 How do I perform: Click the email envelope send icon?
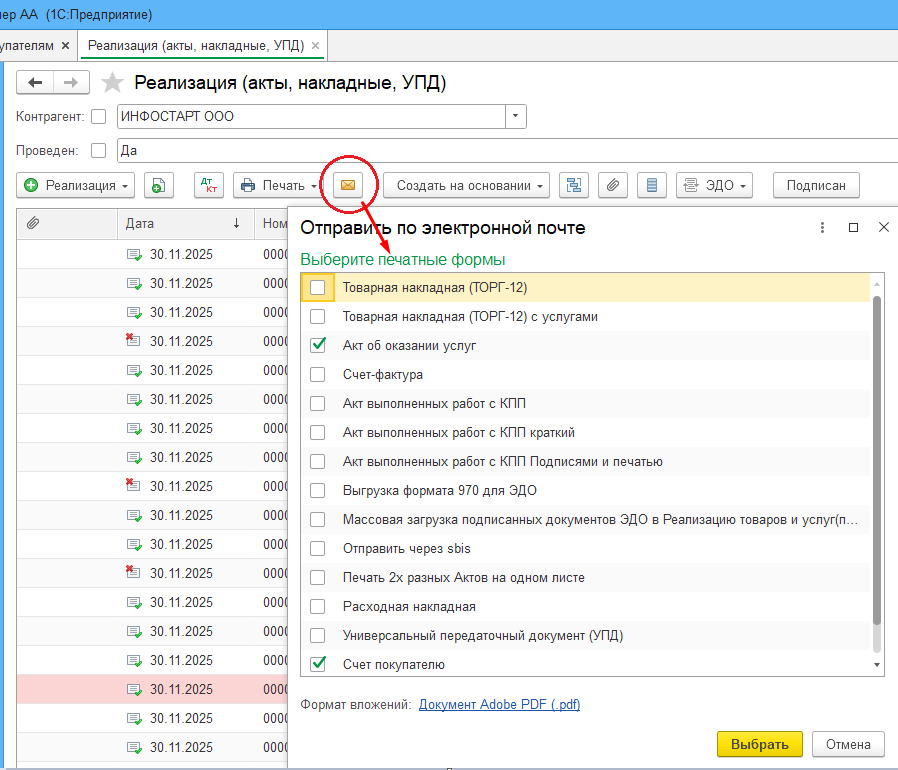click(x=348, y=185)
